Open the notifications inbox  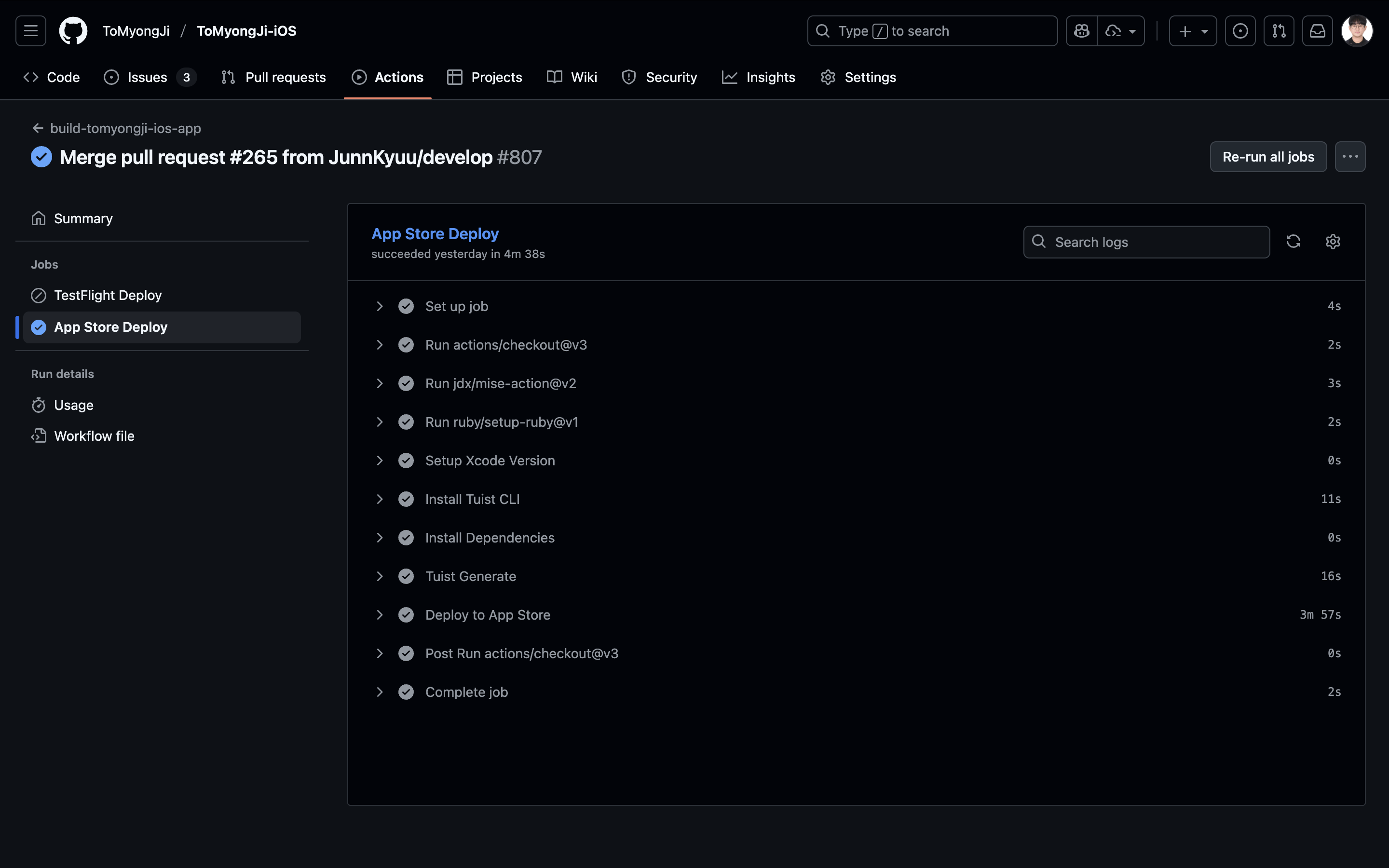[x=1317, y=31]
